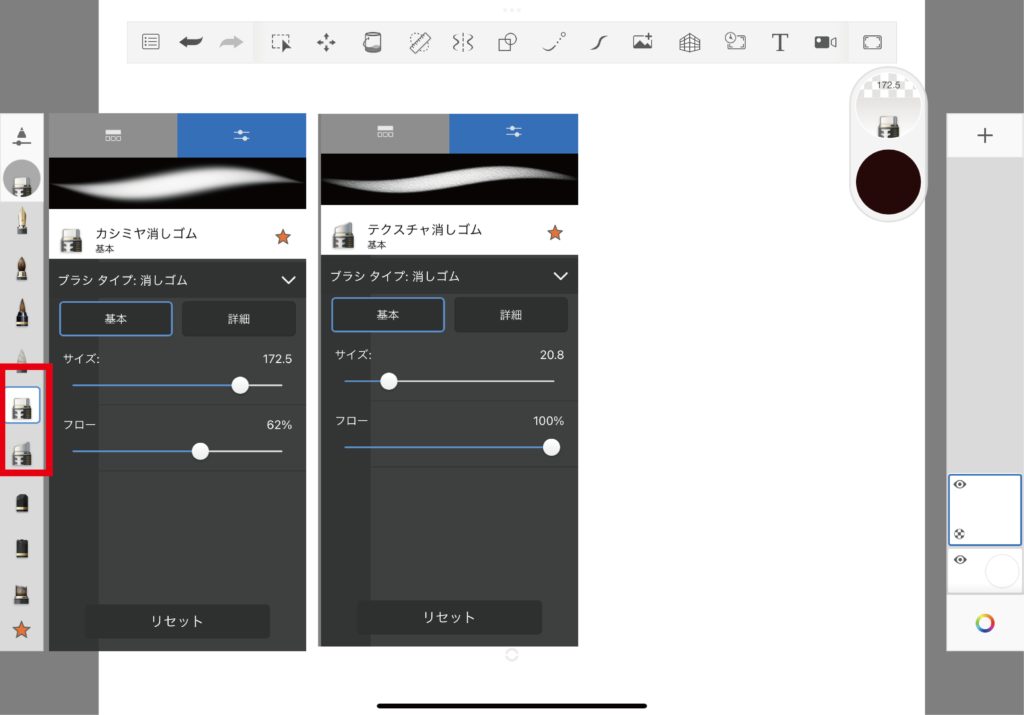1024x715 pixels.
Task: Expand ブラシ タイプ dropdown in テクスチャ panel
Action: (560, 276)
